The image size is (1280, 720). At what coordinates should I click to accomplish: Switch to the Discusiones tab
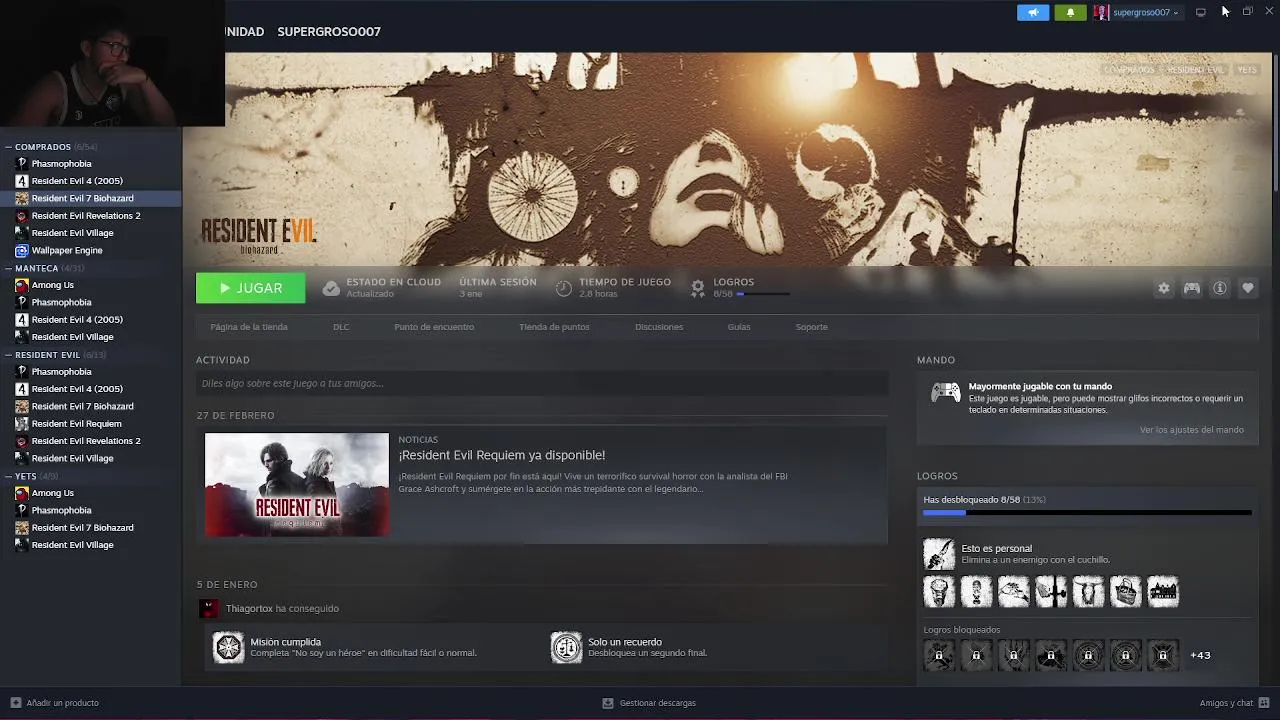[x=659, y=327]
